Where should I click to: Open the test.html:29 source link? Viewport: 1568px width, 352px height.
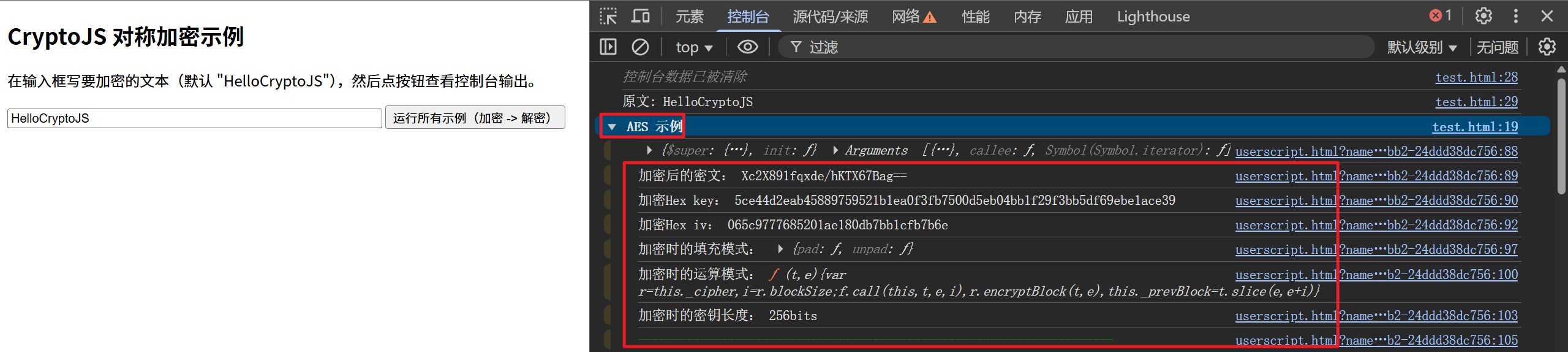click(x=1476, y=102)
